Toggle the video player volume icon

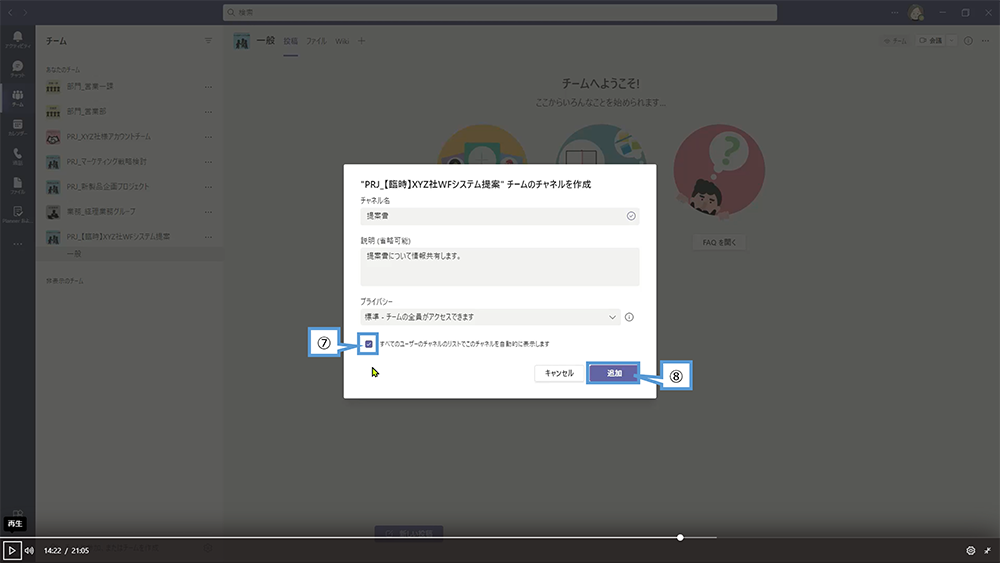(29, 550)
